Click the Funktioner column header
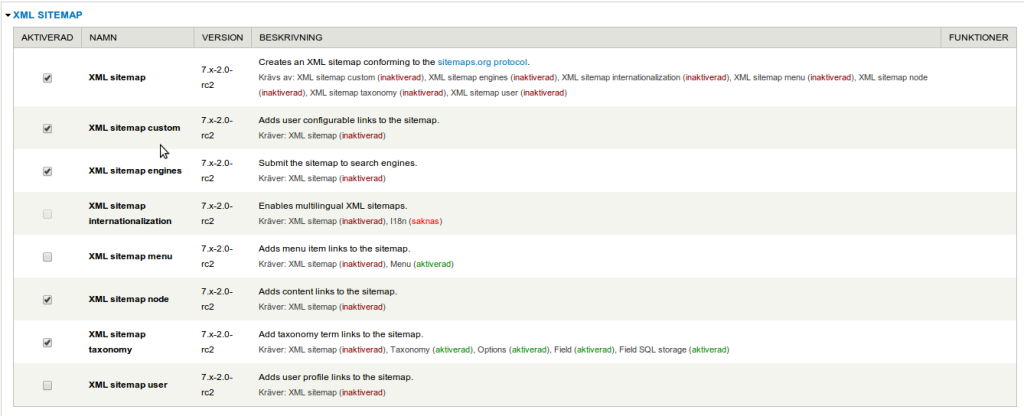 [x=977, y=37]
